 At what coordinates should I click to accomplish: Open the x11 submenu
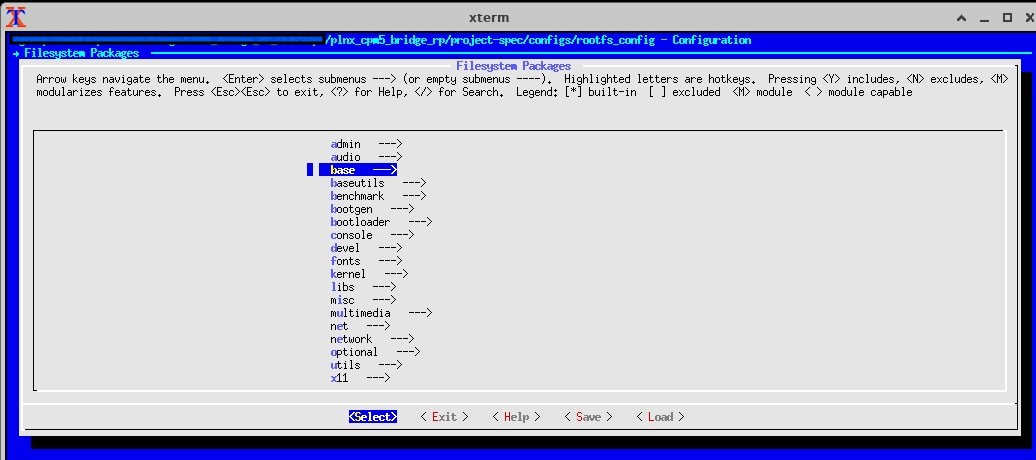tap(339, 378)
